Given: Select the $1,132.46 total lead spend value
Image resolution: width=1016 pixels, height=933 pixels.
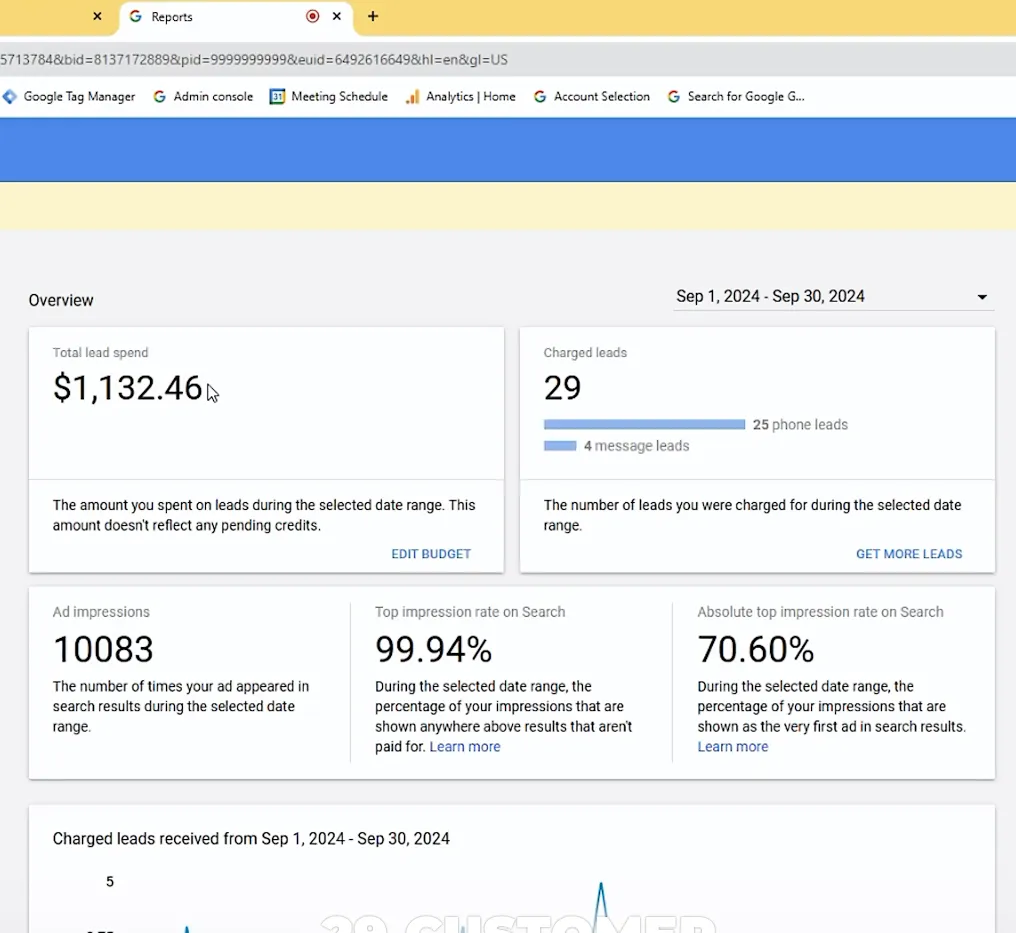Looking at the screenshot, I should (x=128, y=387).
